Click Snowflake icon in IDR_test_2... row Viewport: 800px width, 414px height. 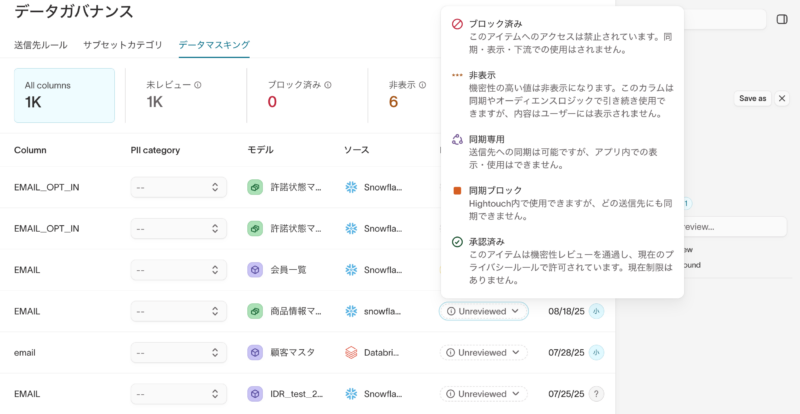[x=351, y=394]
